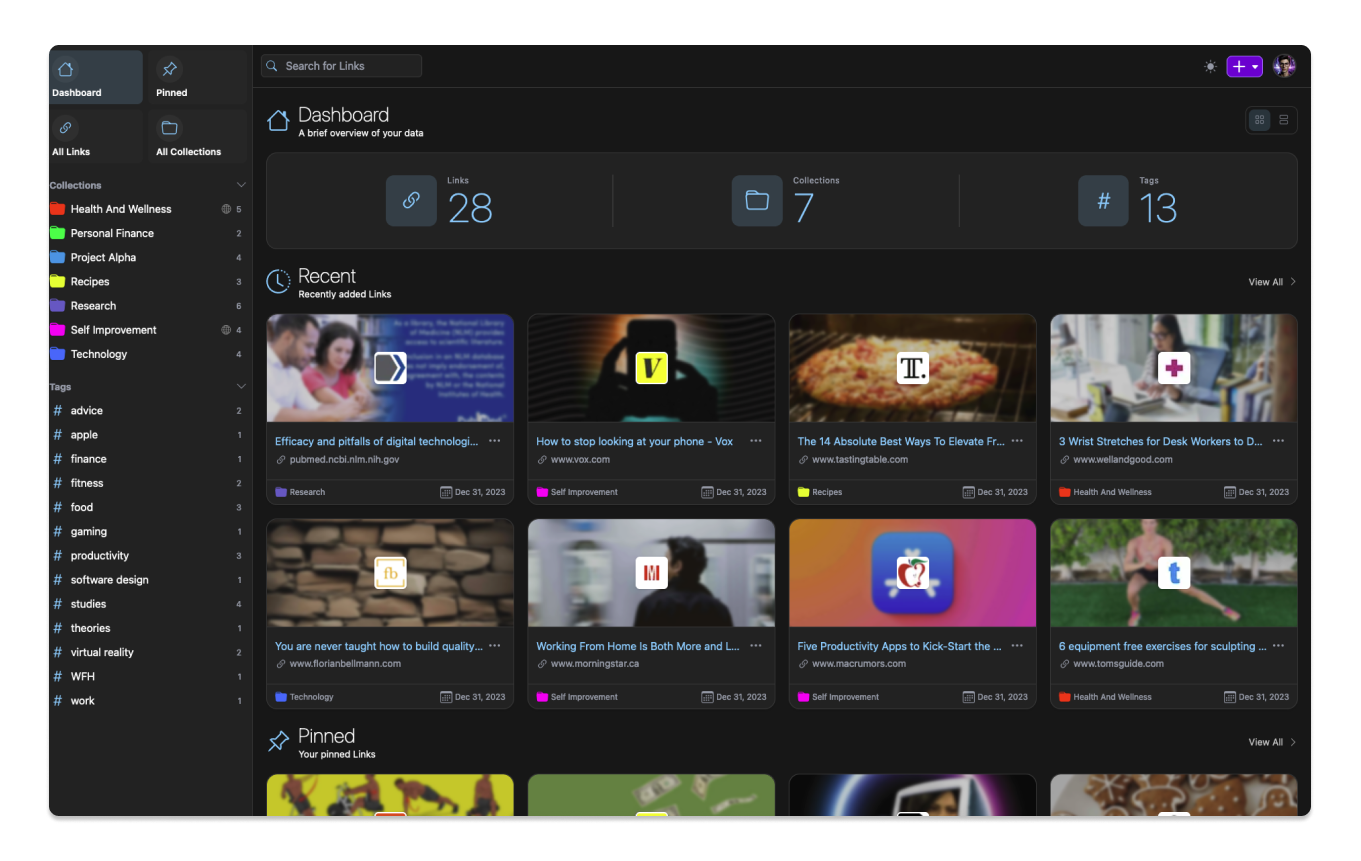Viewport: 1361px width, 861px height.
Task: Open the All Links chain icon
Action: click(x=66, y=128)
